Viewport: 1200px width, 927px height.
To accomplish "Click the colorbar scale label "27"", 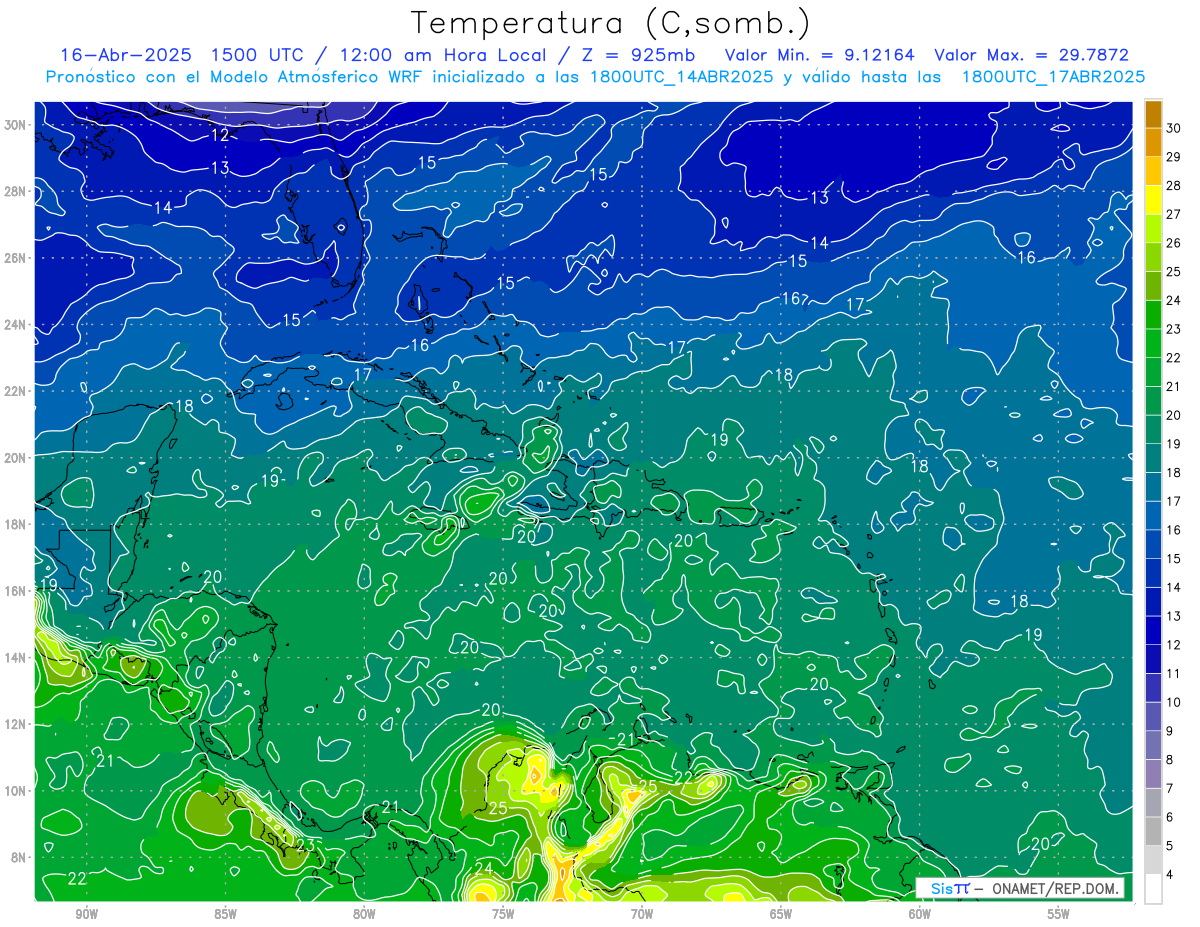I will click(1173, 213).
